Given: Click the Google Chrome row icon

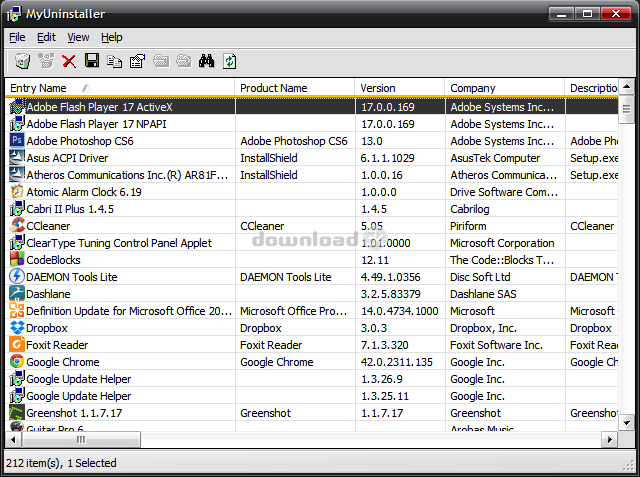Looking at the screenshot, I should pos(17,362).
